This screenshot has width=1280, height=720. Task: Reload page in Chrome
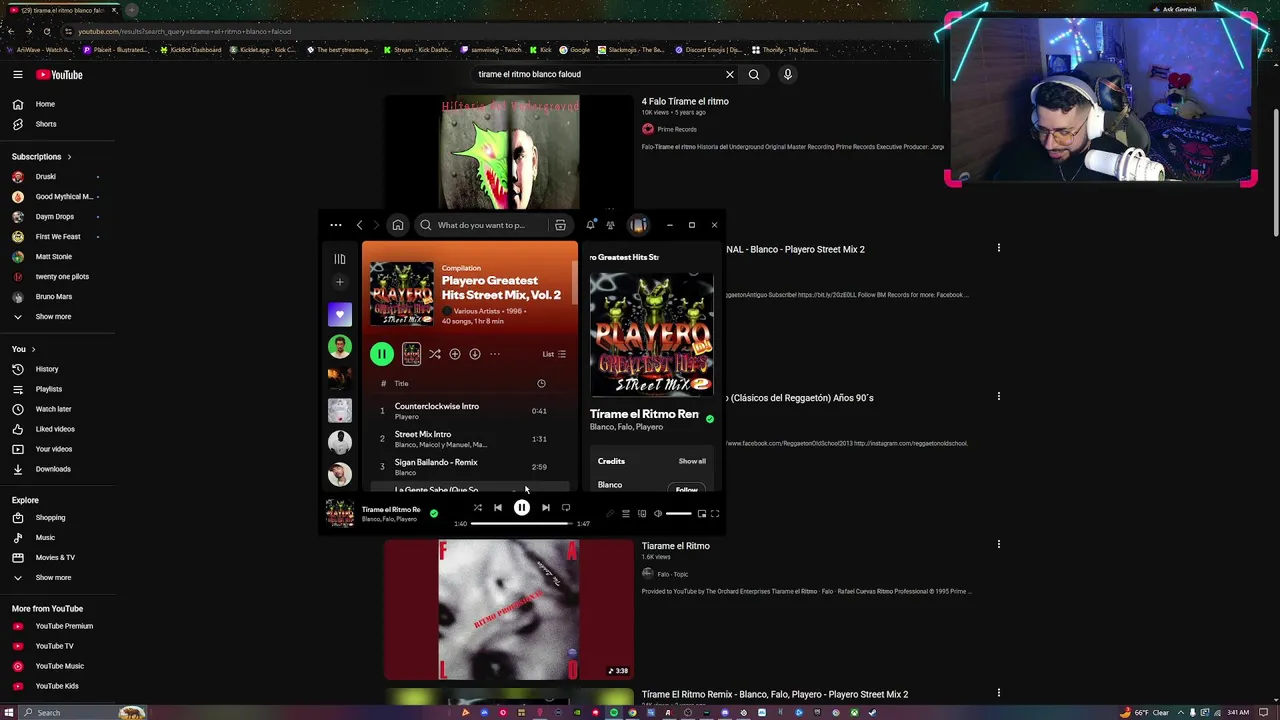pyautogui.click(x=47, y=31)
